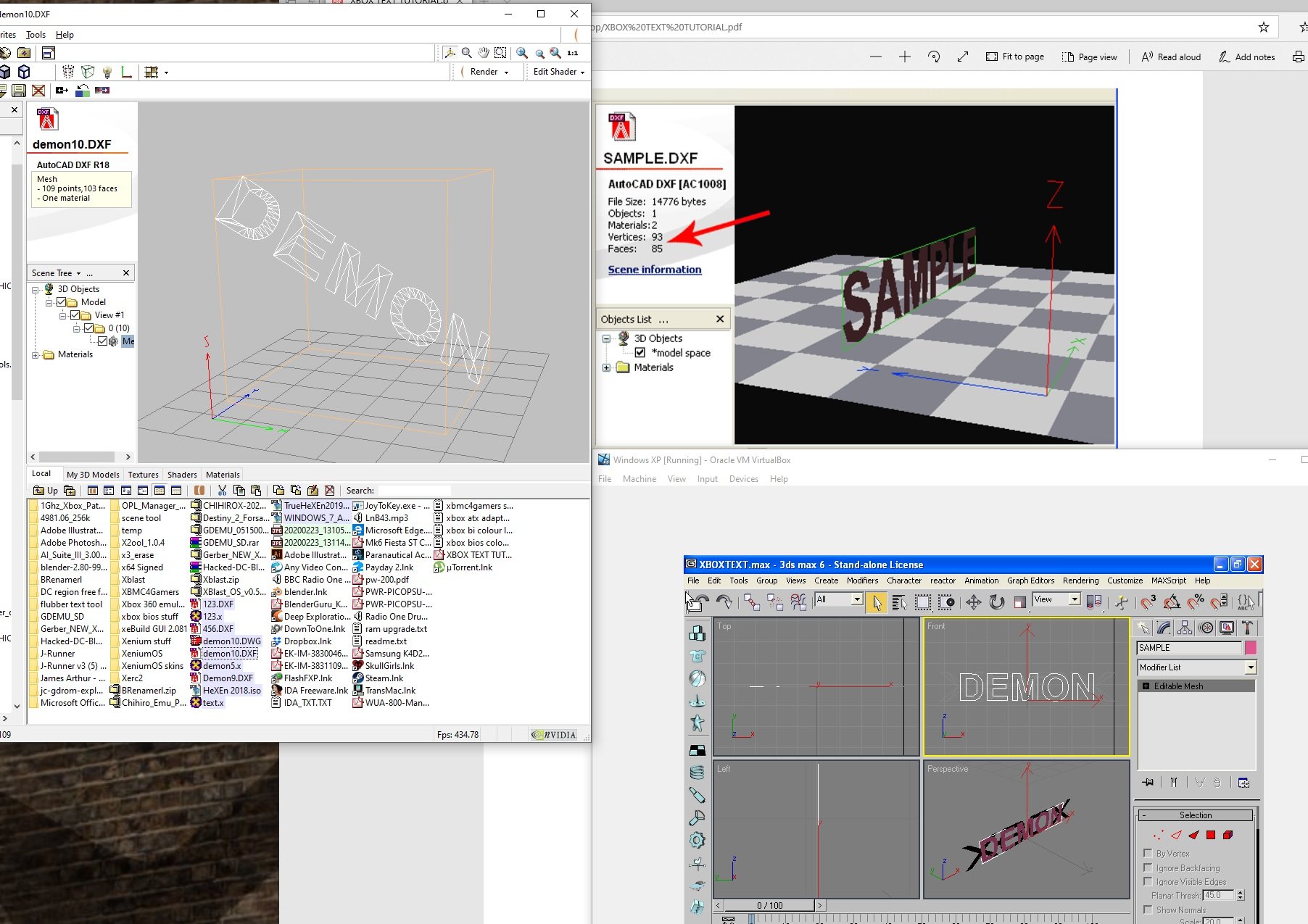Click the Redo arrow in 3ds max toolbar
The width and height of the screenshot is (1308, 924).
[x=724, y=602]
